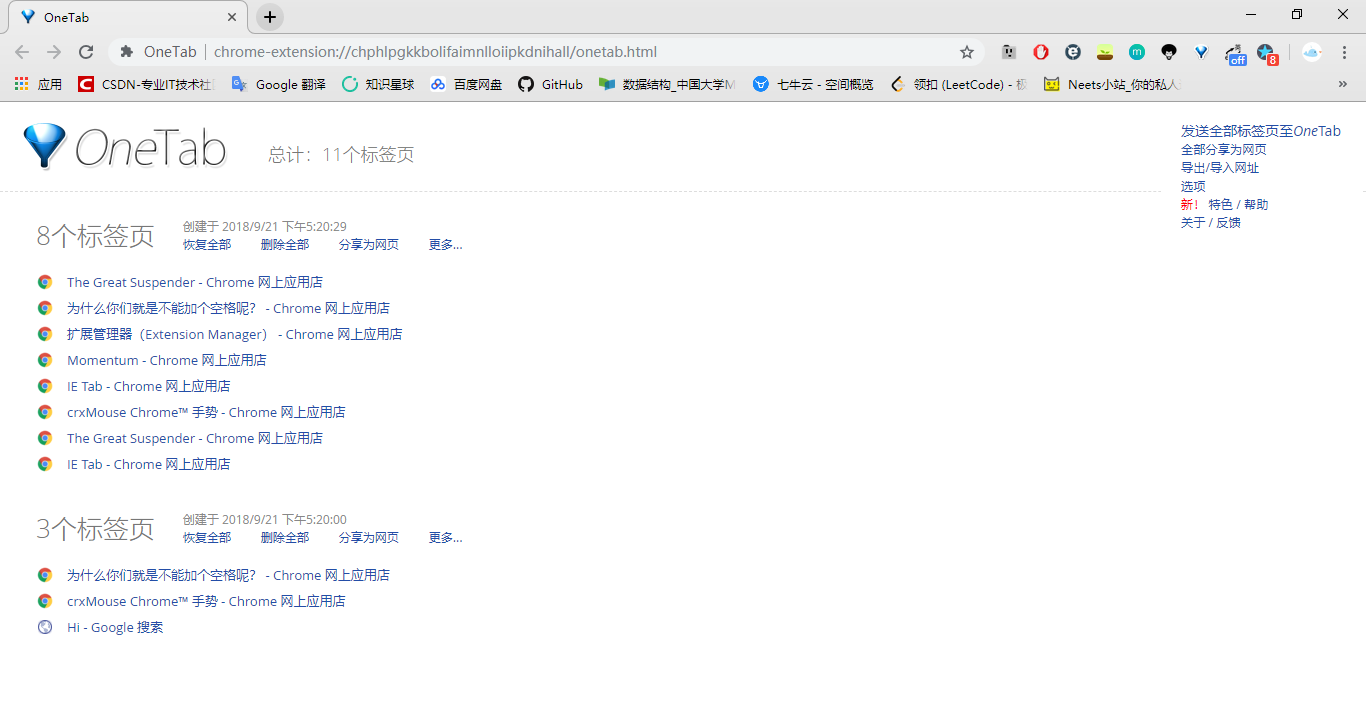This screenshot has width=1366, height=728.
Task: Click the 3个标签页 group heading
Action: [x=95, y=529]
